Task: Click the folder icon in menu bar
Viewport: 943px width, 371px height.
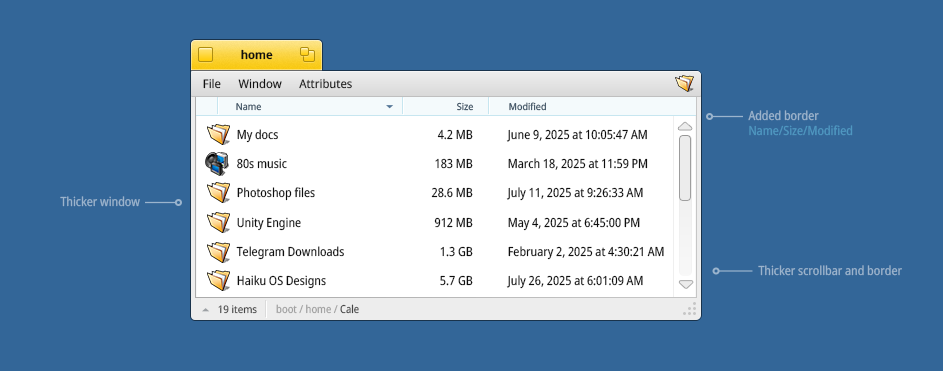Action: point(684,84)
